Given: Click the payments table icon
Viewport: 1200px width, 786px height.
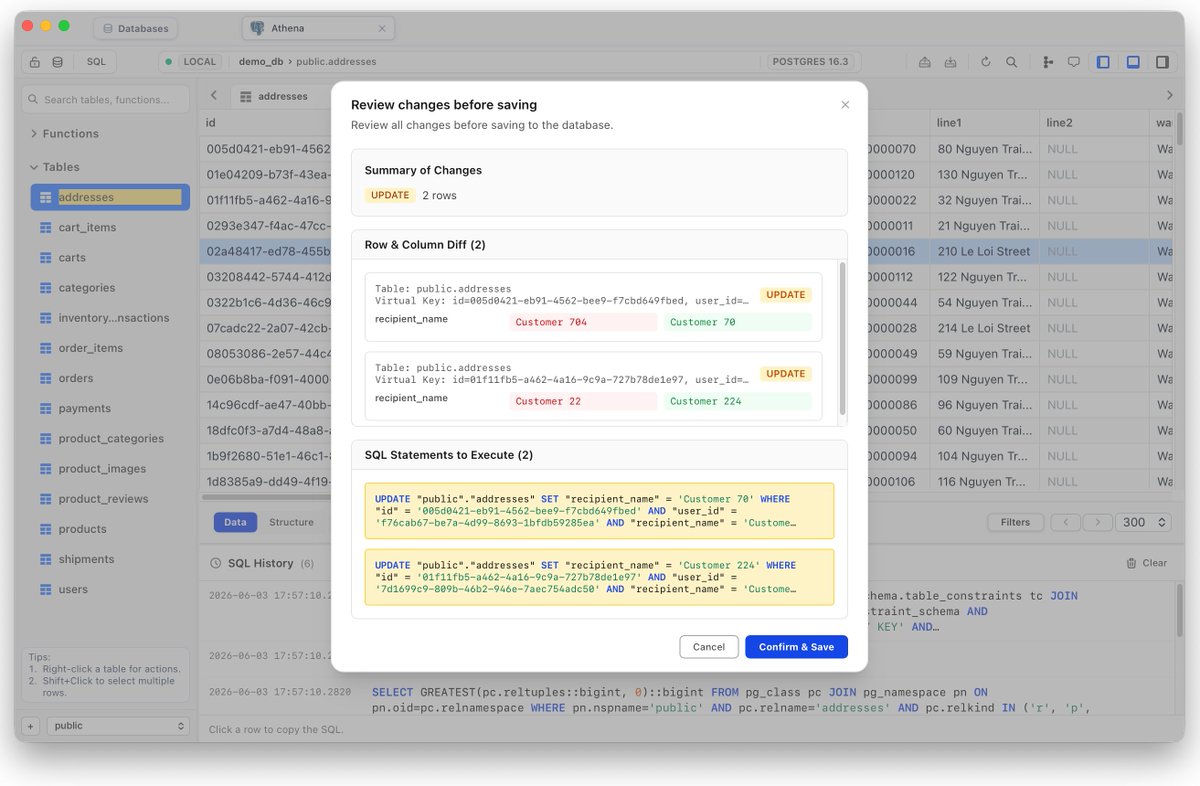Looking at the screenshot, I should click(x=45, y=408).
